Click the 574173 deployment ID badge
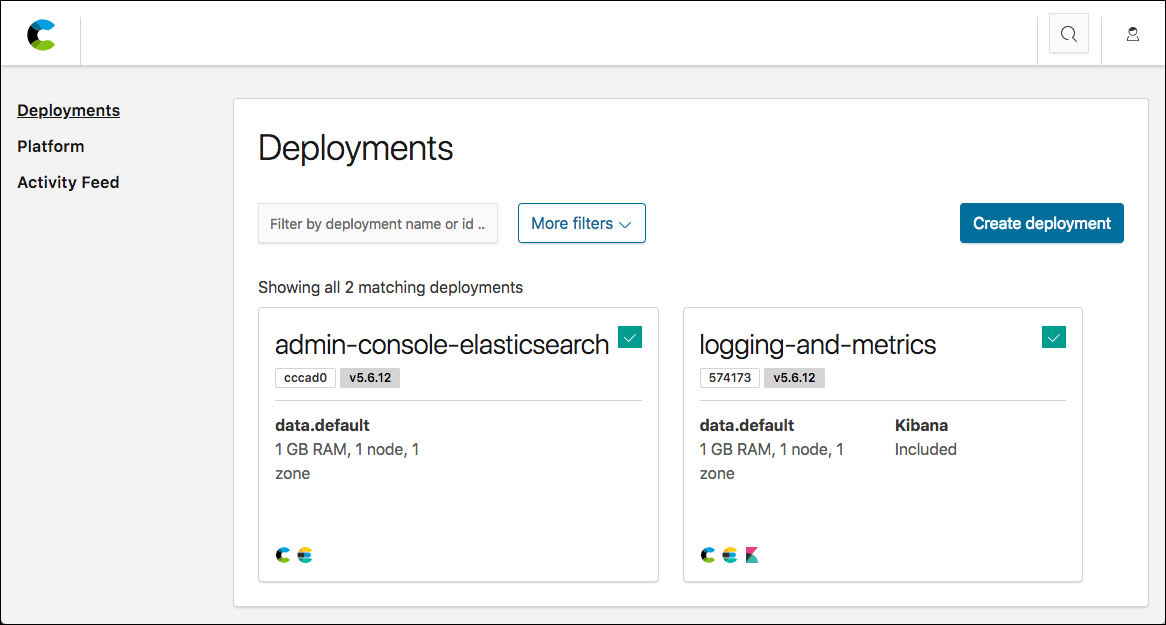 tap(729, 378)
